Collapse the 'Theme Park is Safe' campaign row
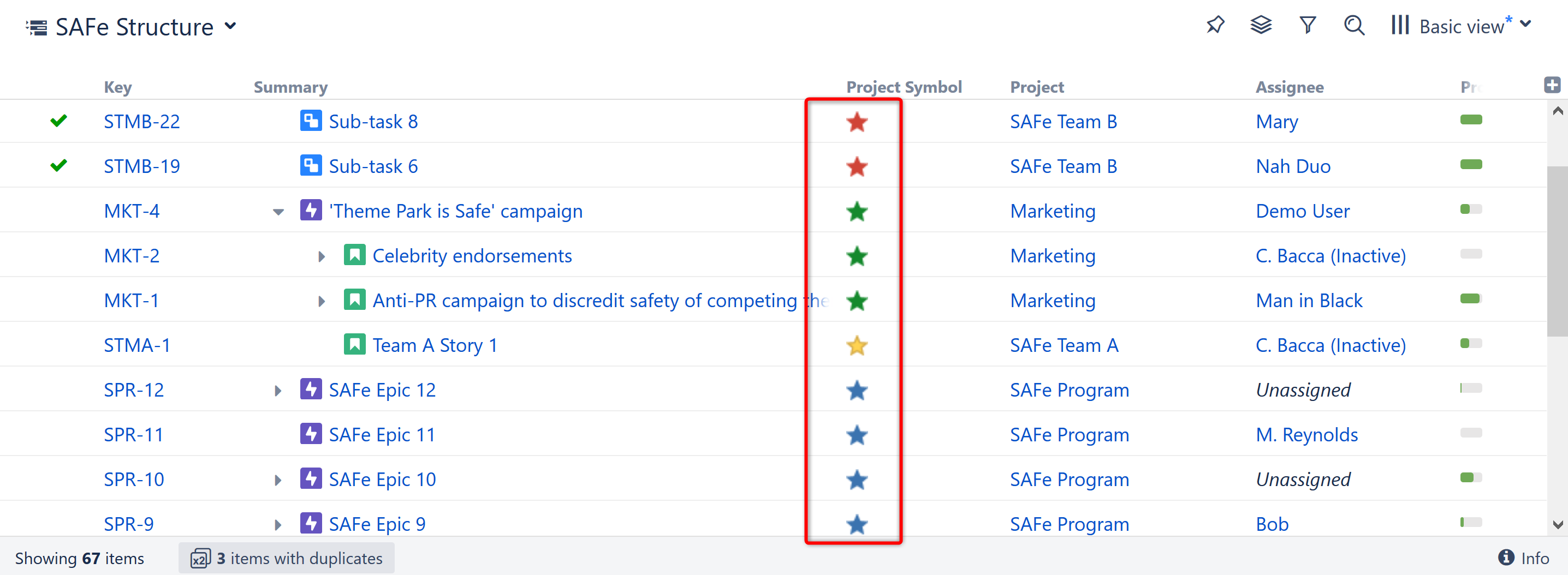Image resolution: width=1568 pixels, height=575 pixels. pyautogui.click(x=277, y=211)
